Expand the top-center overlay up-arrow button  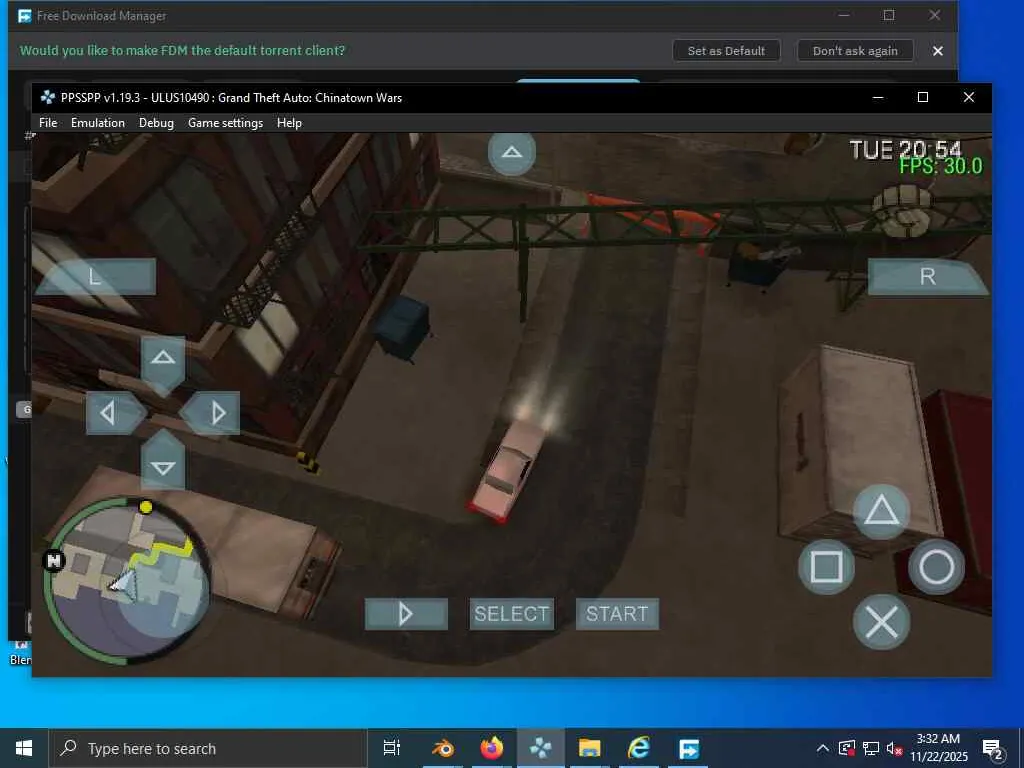tap(512, 153)
